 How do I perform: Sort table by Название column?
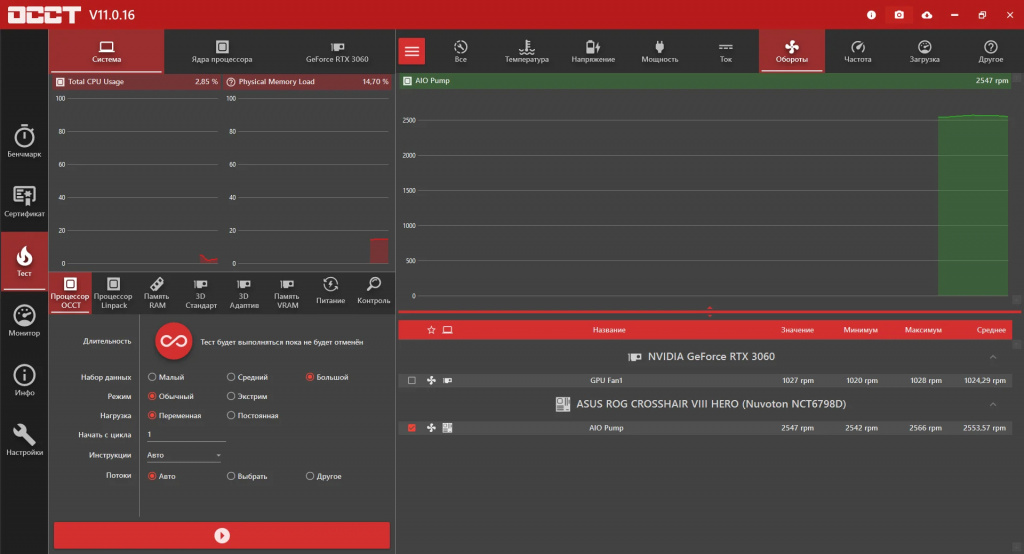pyautogui.click(x=609, y=330)
